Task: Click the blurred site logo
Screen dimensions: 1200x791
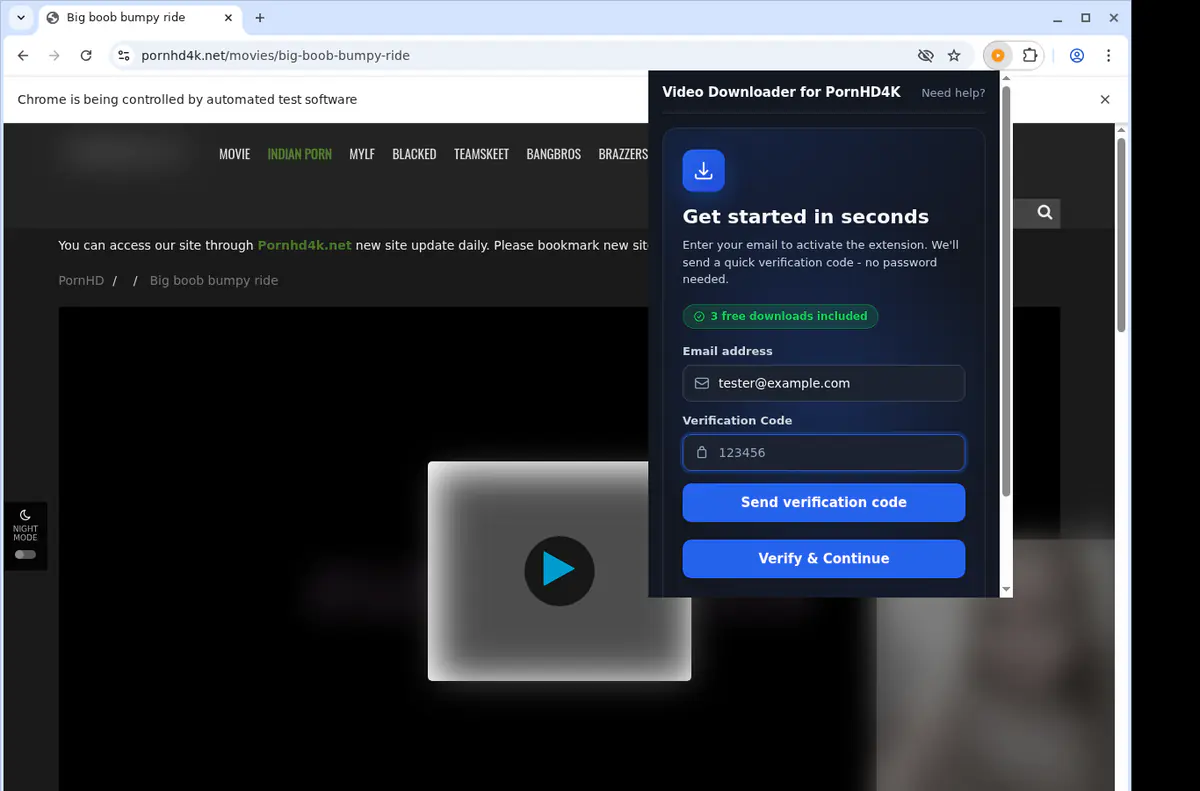Action: click(x=124, y=153)
